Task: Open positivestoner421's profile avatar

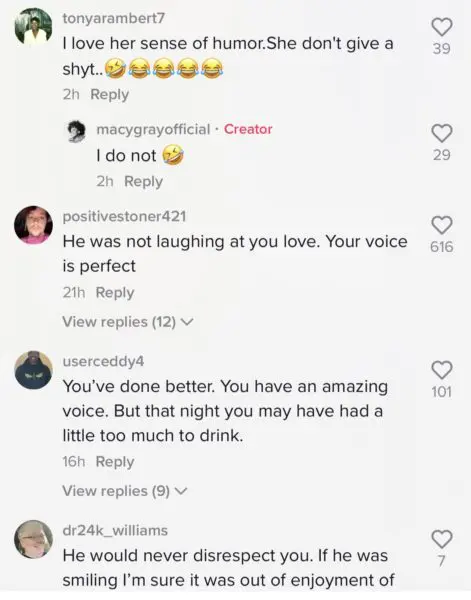Action: pyautogui.click(x=34, y=225)
